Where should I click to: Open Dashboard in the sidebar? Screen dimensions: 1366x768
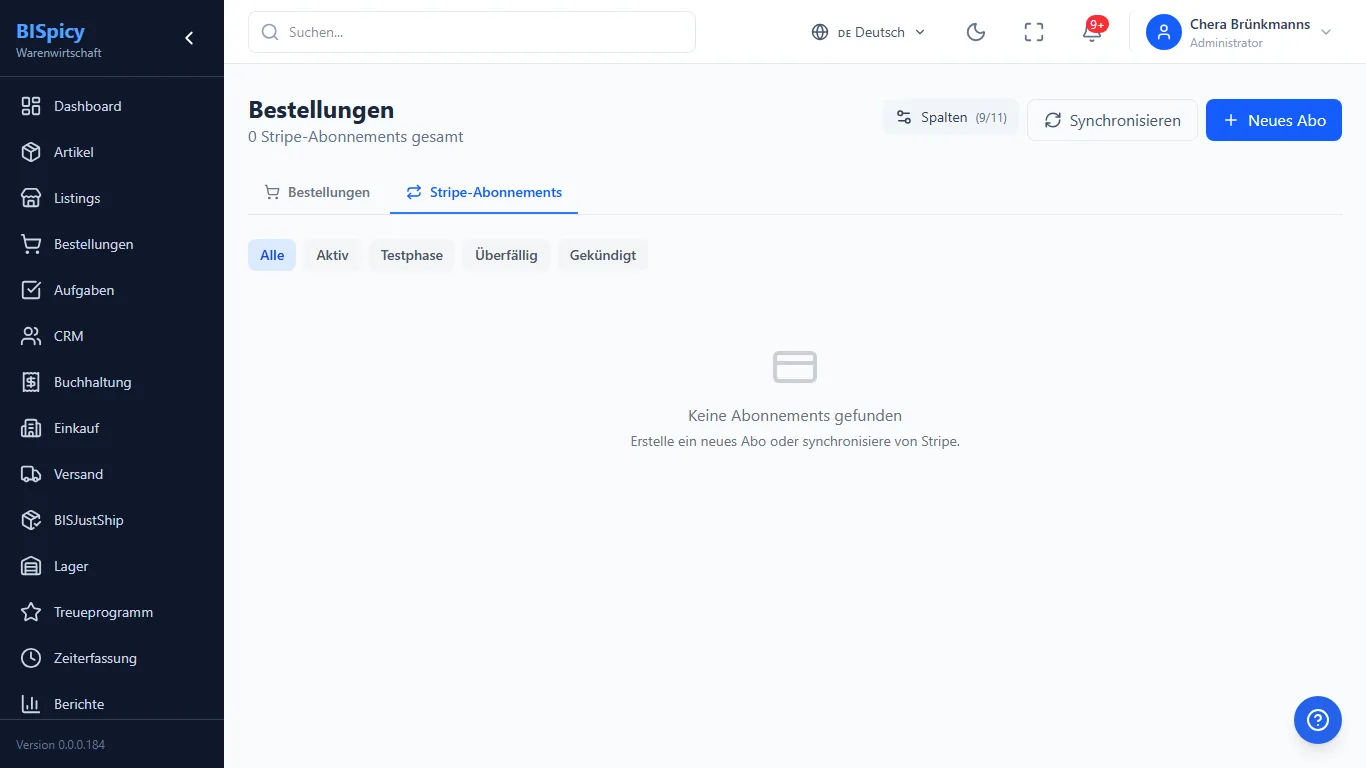112,106
